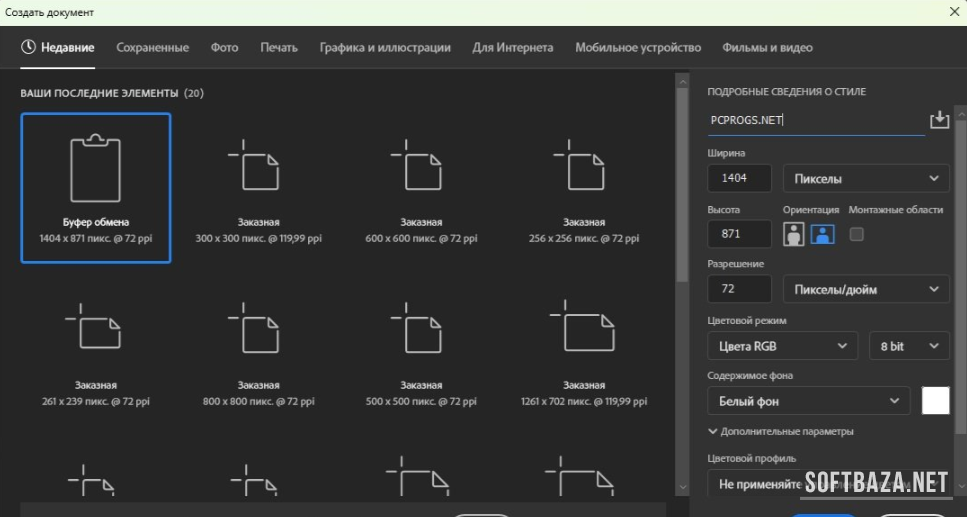Open the Photo presets tab
The image size is (967, 517).
[x=224, y=47]
